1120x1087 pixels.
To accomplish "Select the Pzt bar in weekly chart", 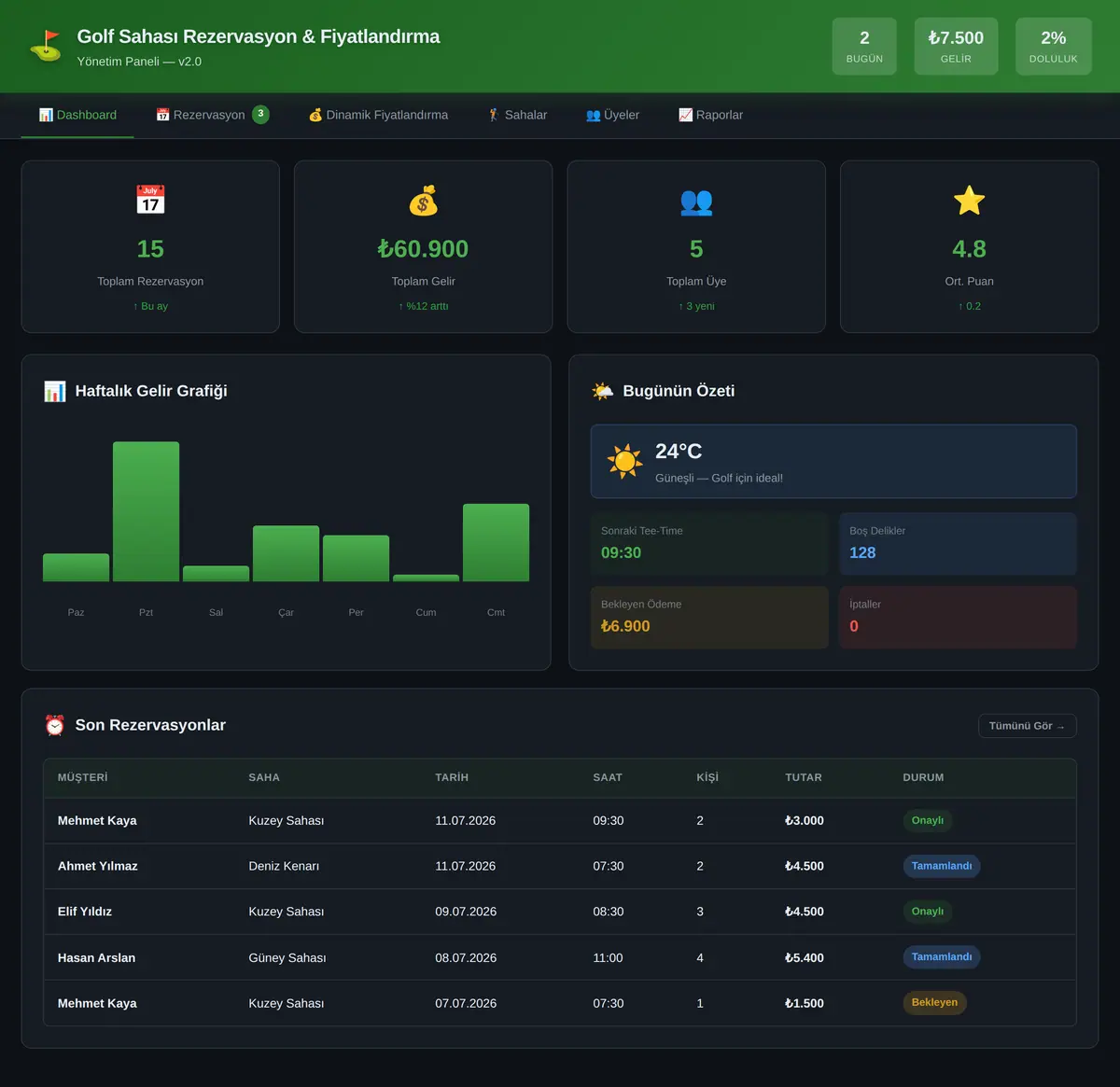I will (x=146, y=511).
